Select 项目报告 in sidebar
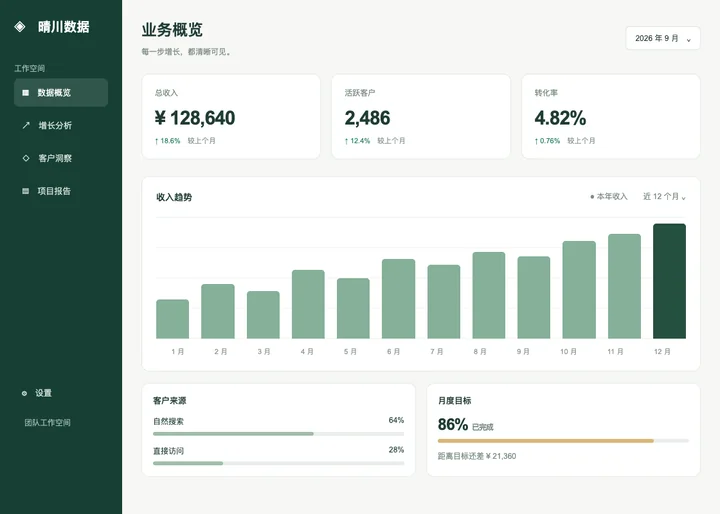720x514 pixels. 61,191
